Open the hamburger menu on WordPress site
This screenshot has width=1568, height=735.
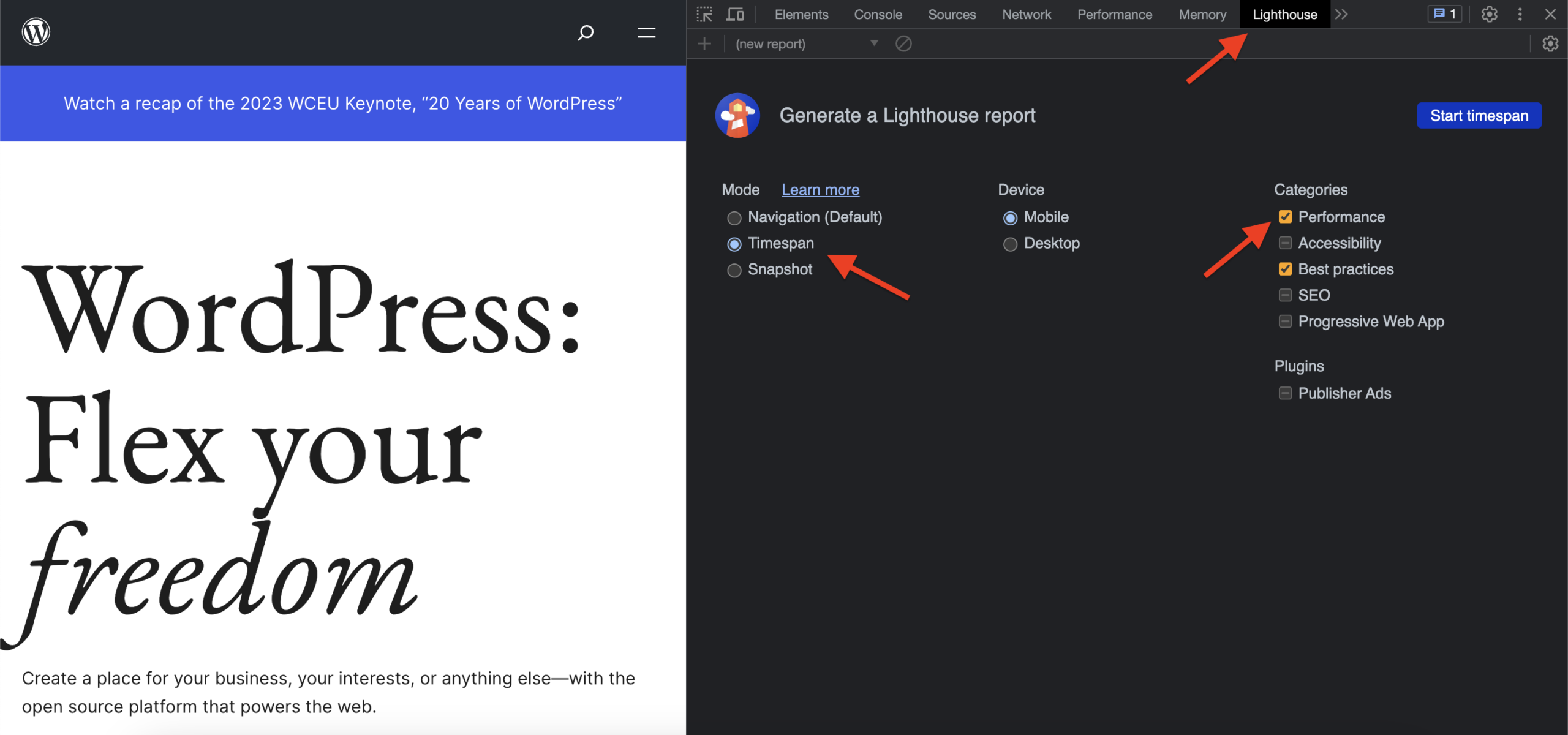click(647, 32)
